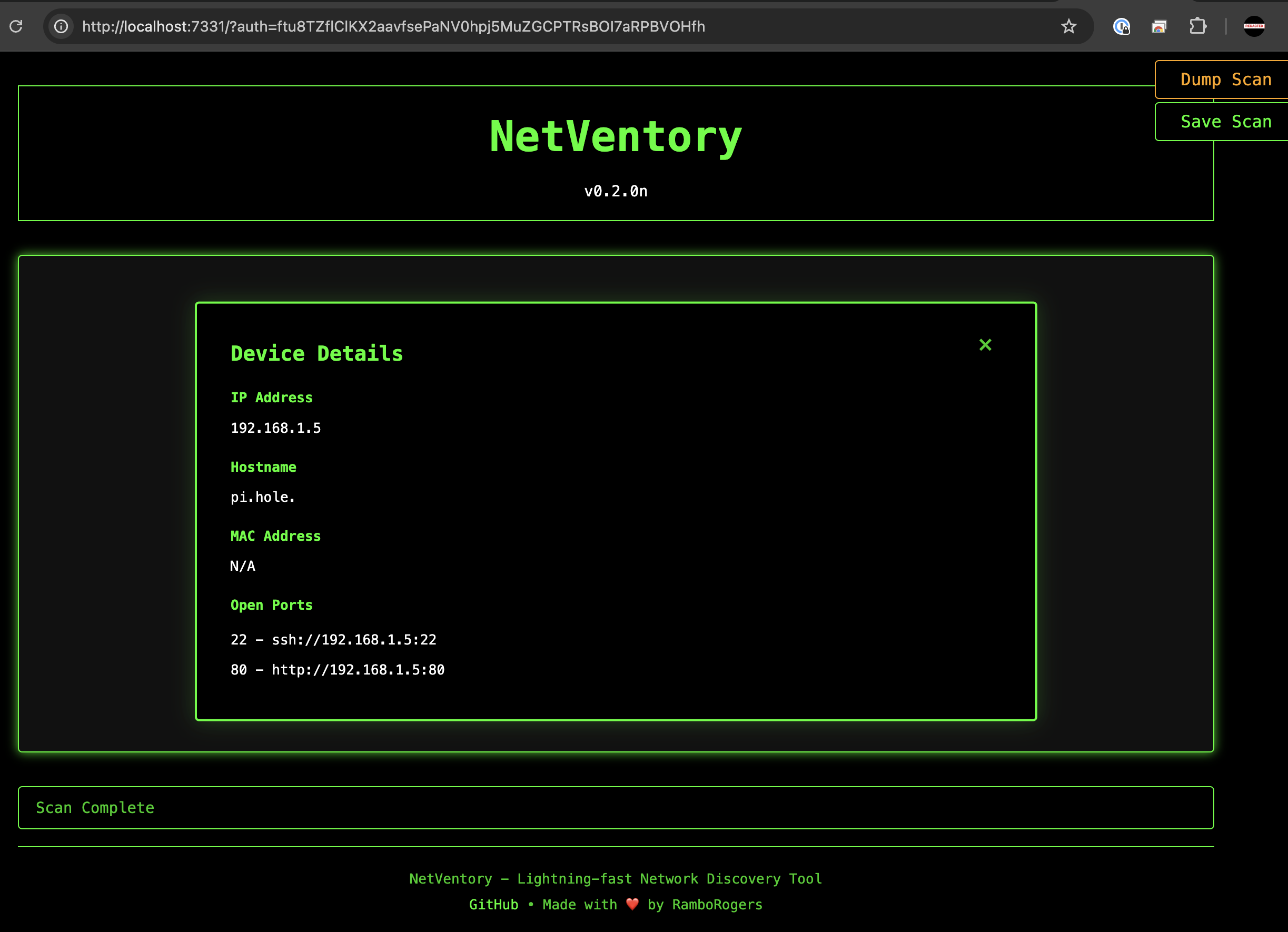Click the Hostname pi.hole value
Image resolution: width=1288 pixels, height=932 pixels.
pyautogui.click(x=264, y=497)
